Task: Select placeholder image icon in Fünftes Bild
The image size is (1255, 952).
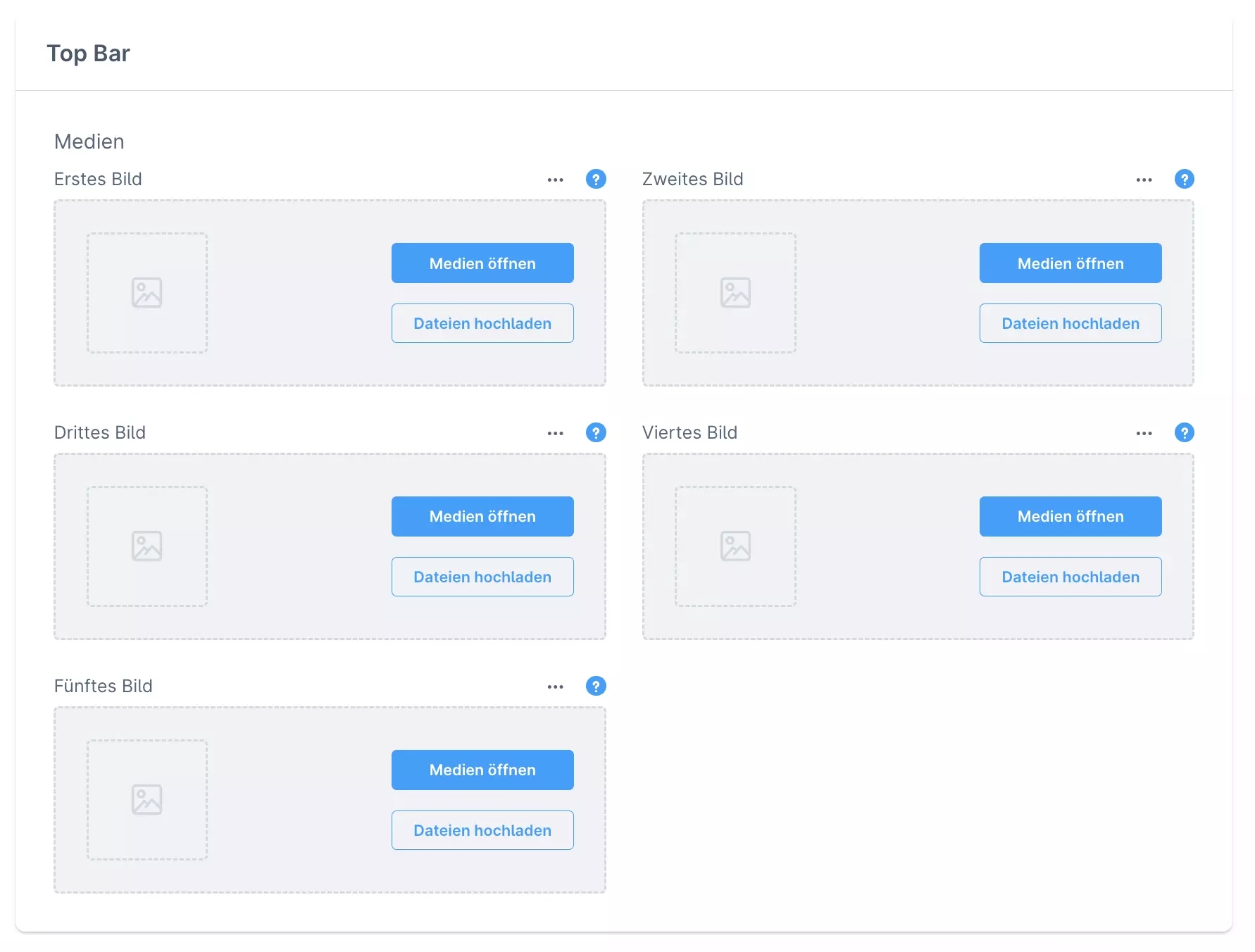Action: (147, 800)
